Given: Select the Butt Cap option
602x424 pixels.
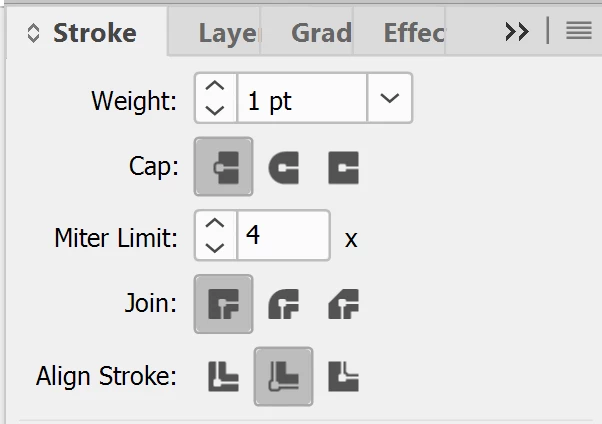Looking at the screenshot, I should pos(224,166).
